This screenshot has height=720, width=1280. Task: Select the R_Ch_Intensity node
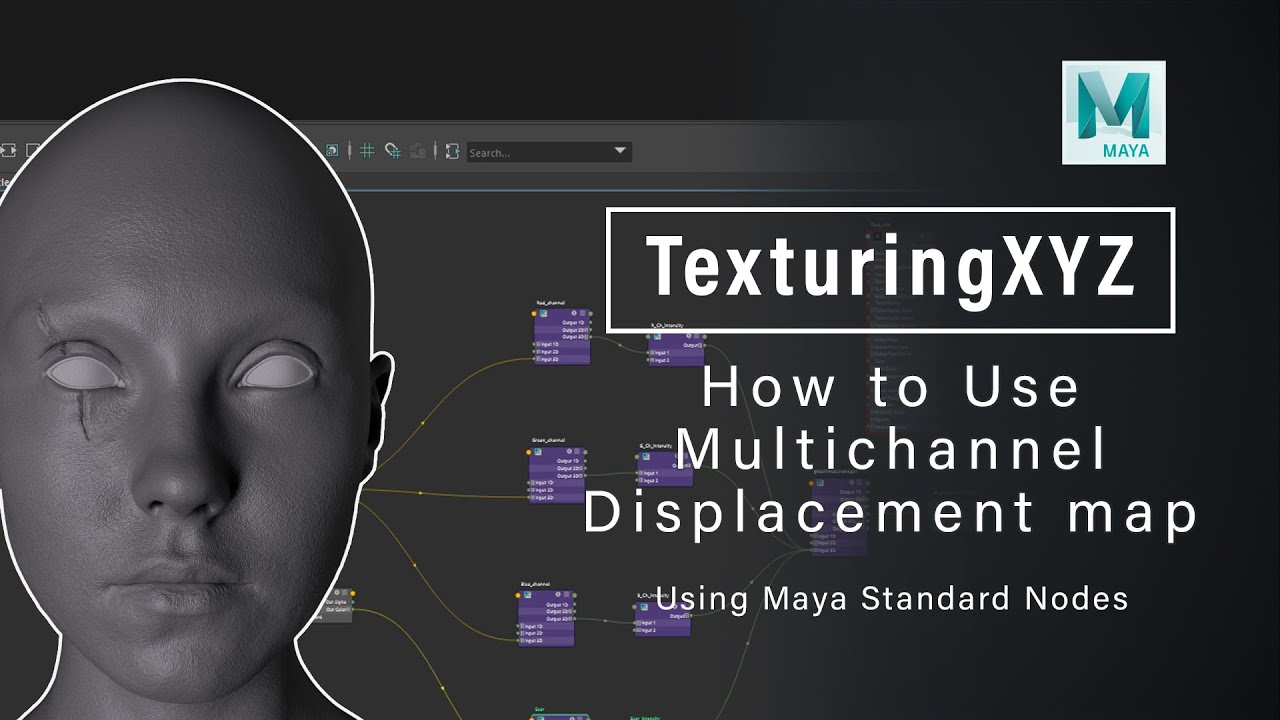coord(676,348)
